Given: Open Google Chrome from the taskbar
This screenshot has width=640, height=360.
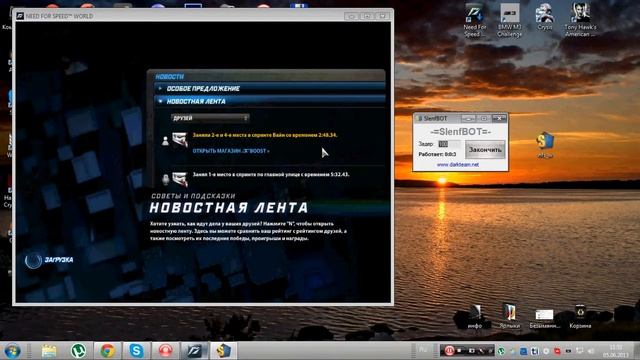Looking at the screenshot, I should point(107,351).
